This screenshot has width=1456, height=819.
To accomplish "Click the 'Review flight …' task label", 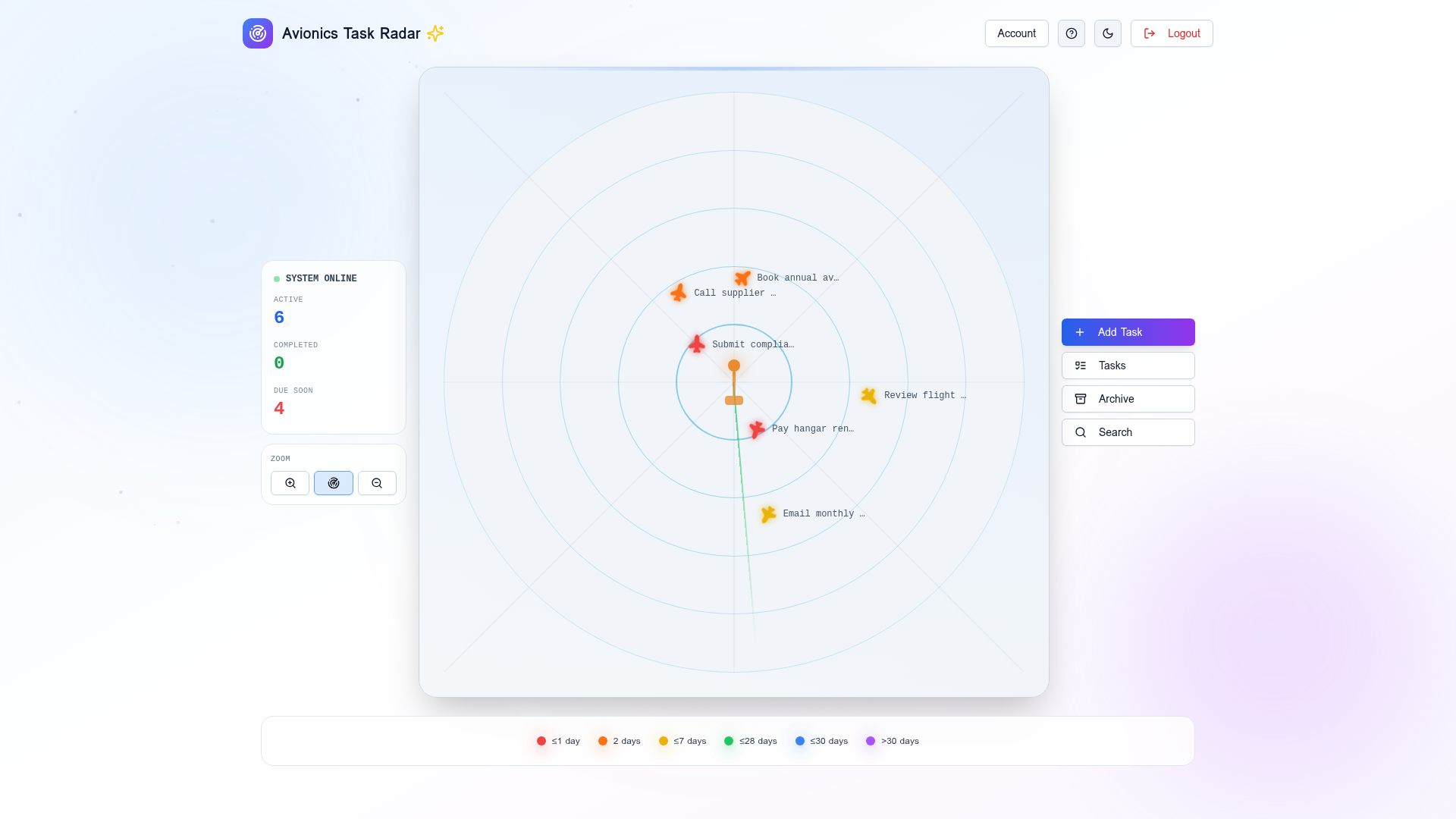I will (925, 396).
